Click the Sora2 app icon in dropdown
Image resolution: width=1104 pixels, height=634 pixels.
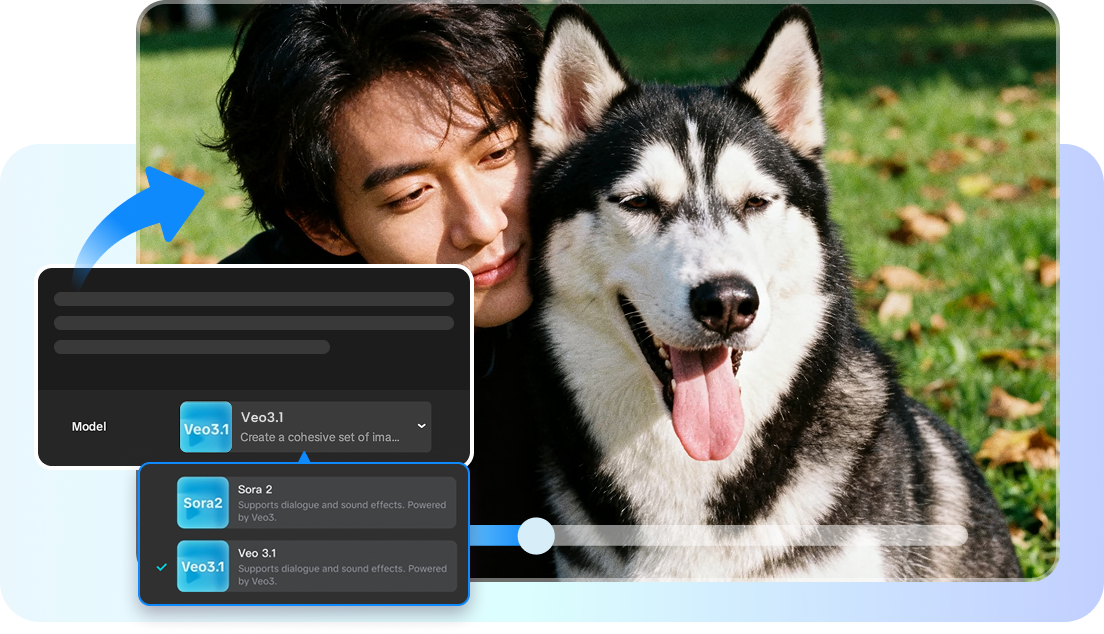pos(203,503)
